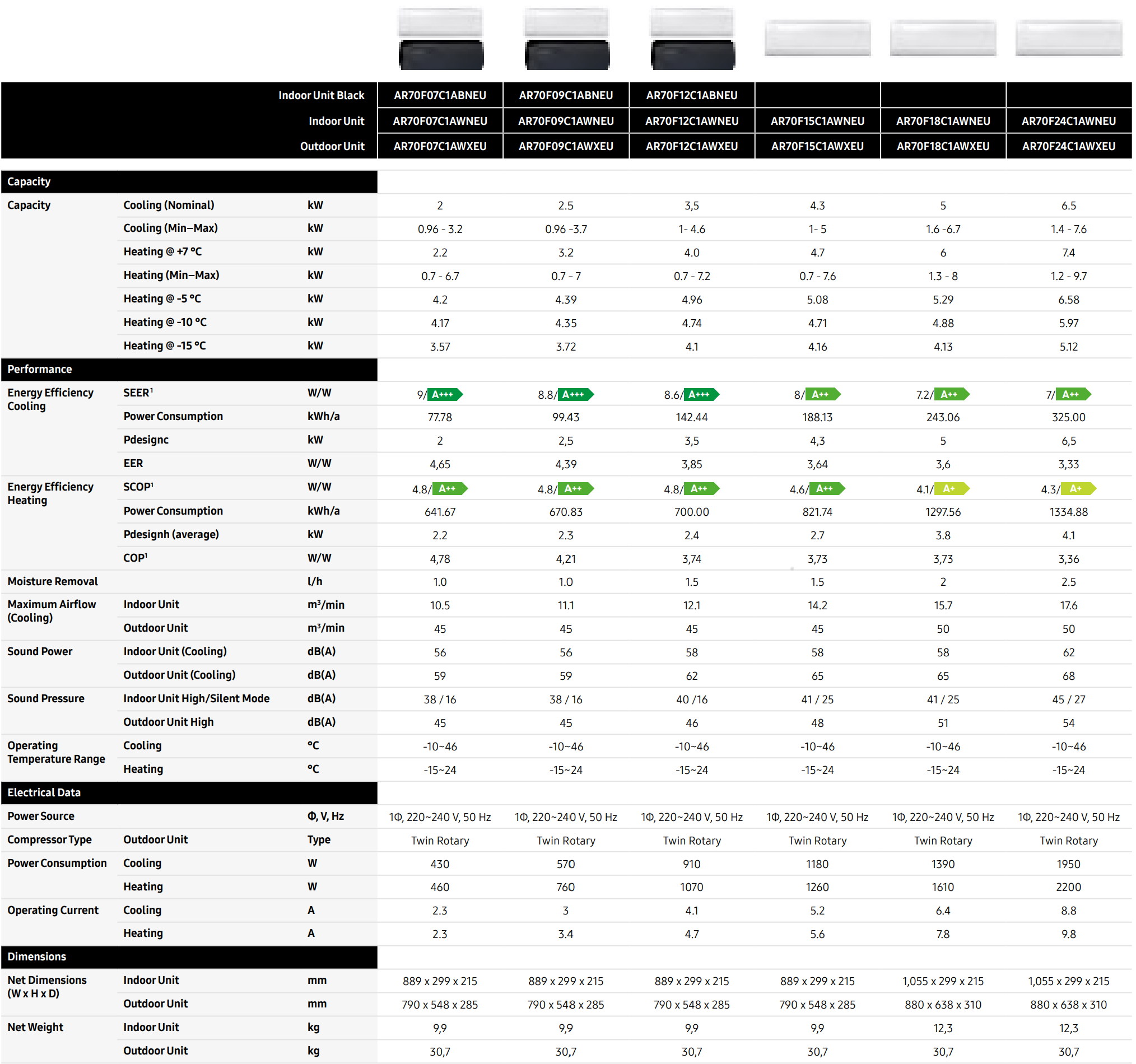
Task: Click the AR70F15C1AWNEU white unit product image
Action: (818, 38)
